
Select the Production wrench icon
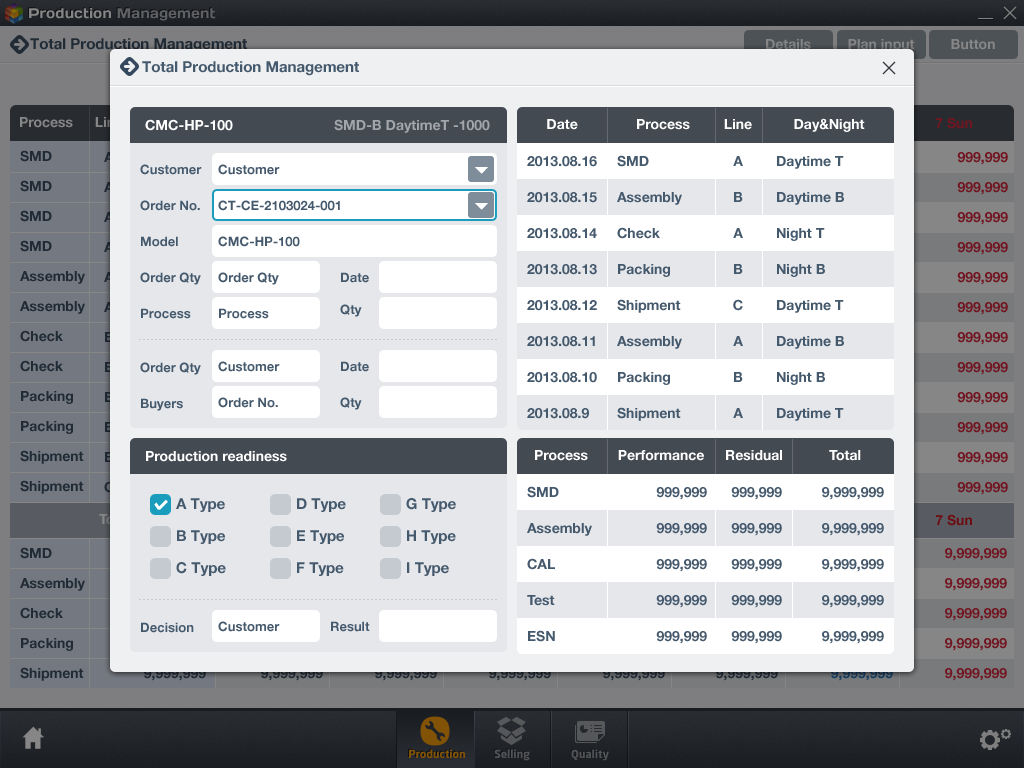[x=436, y=732]
